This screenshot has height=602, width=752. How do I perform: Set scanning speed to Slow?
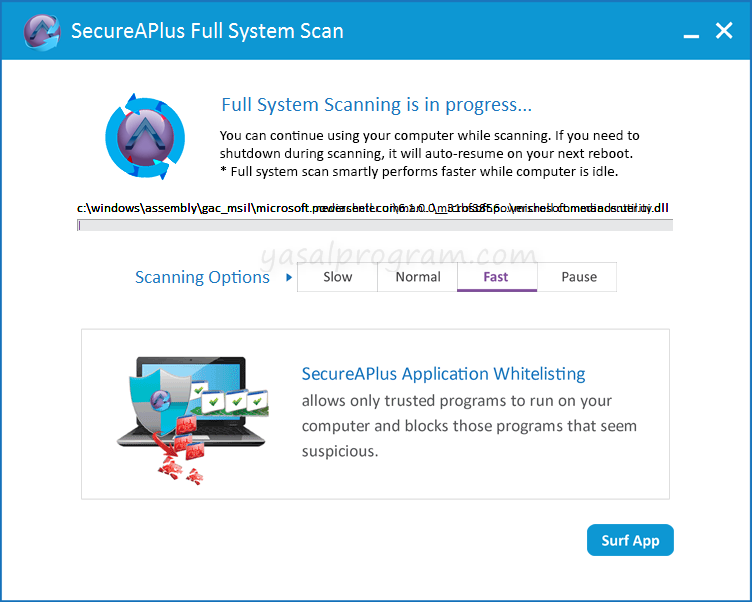tap(338, 277)
